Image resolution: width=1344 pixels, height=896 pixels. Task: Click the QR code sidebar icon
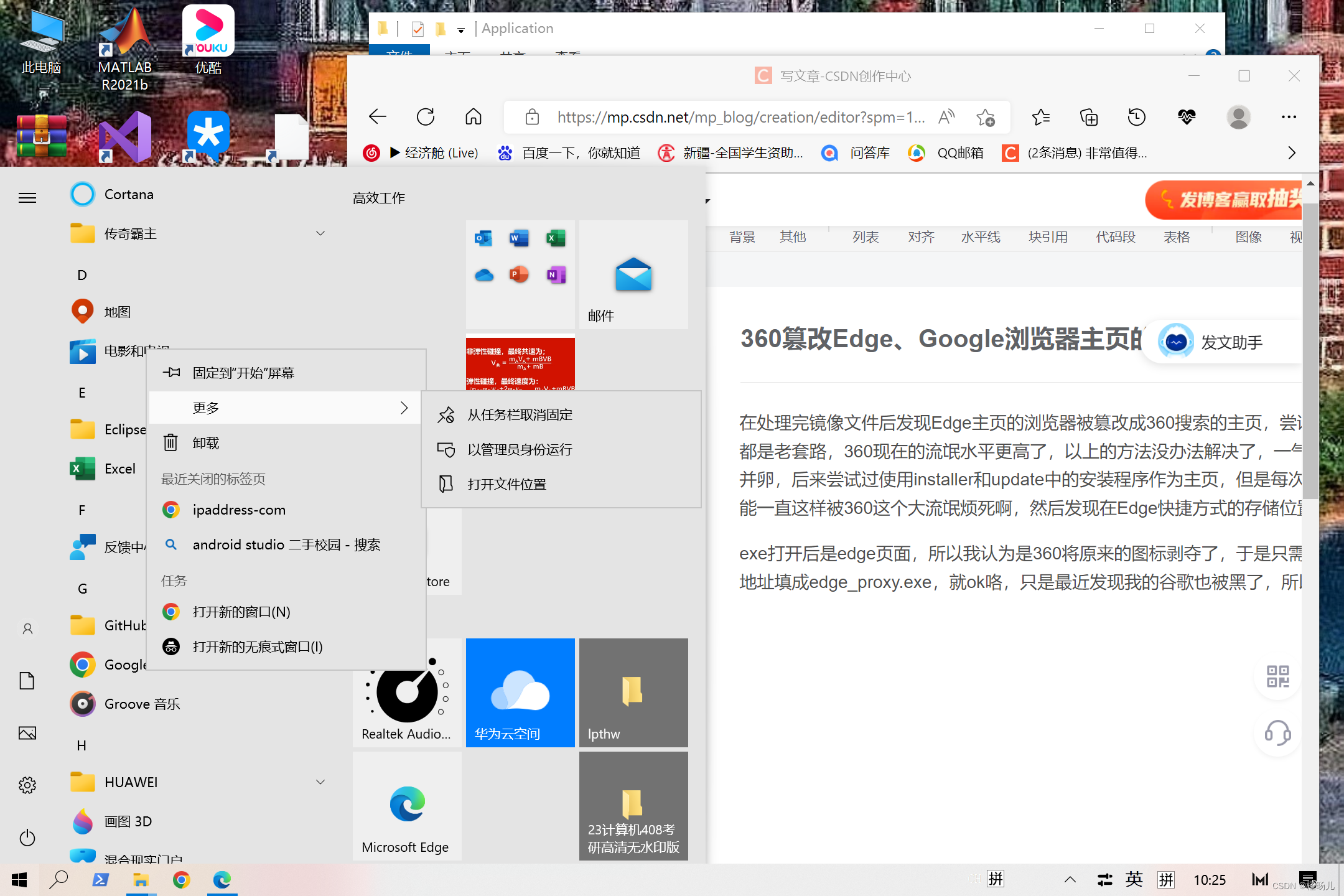tap(1277, 676)
